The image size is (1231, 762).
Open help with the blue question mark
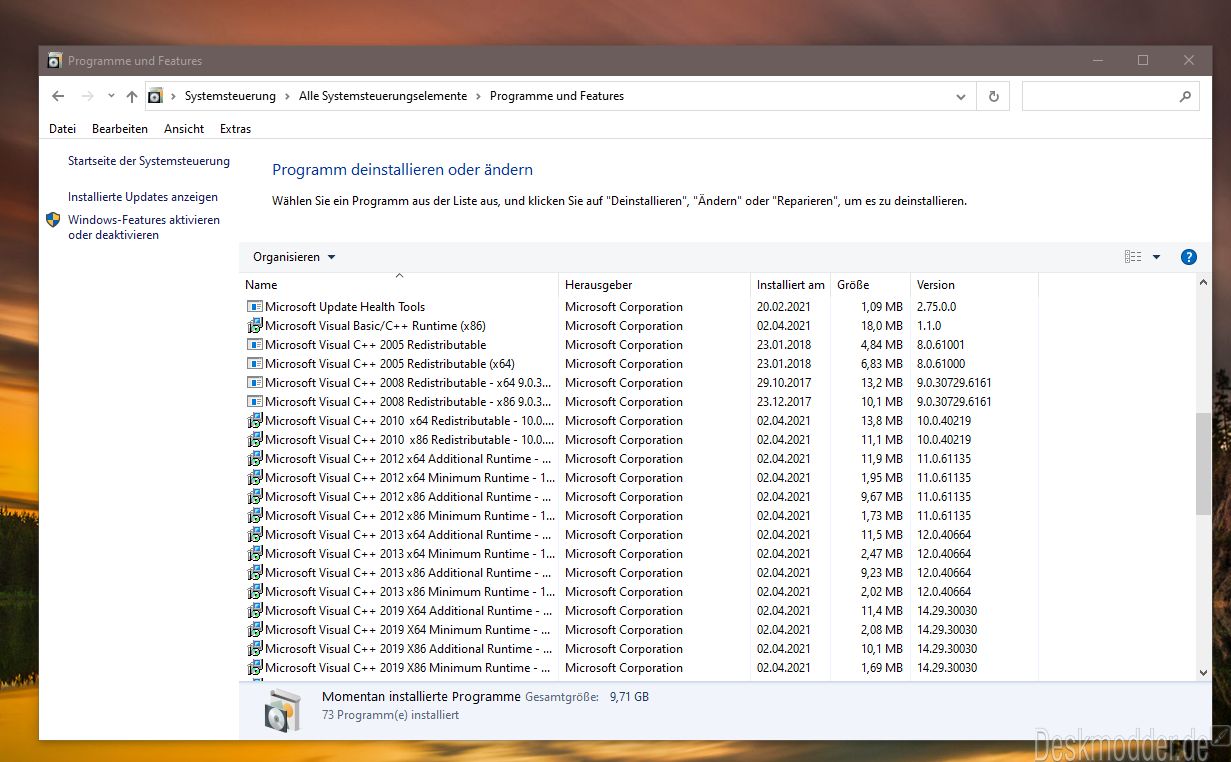click(1189, 257)
